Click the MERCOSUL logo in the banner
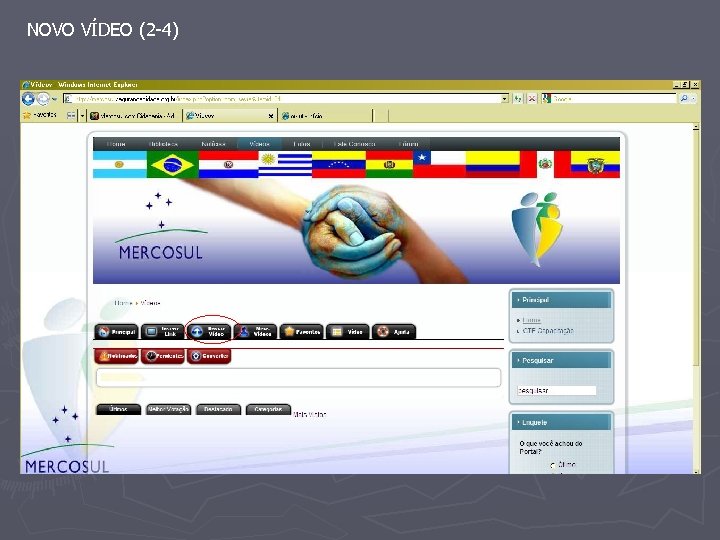 click(x=161, y=228)
